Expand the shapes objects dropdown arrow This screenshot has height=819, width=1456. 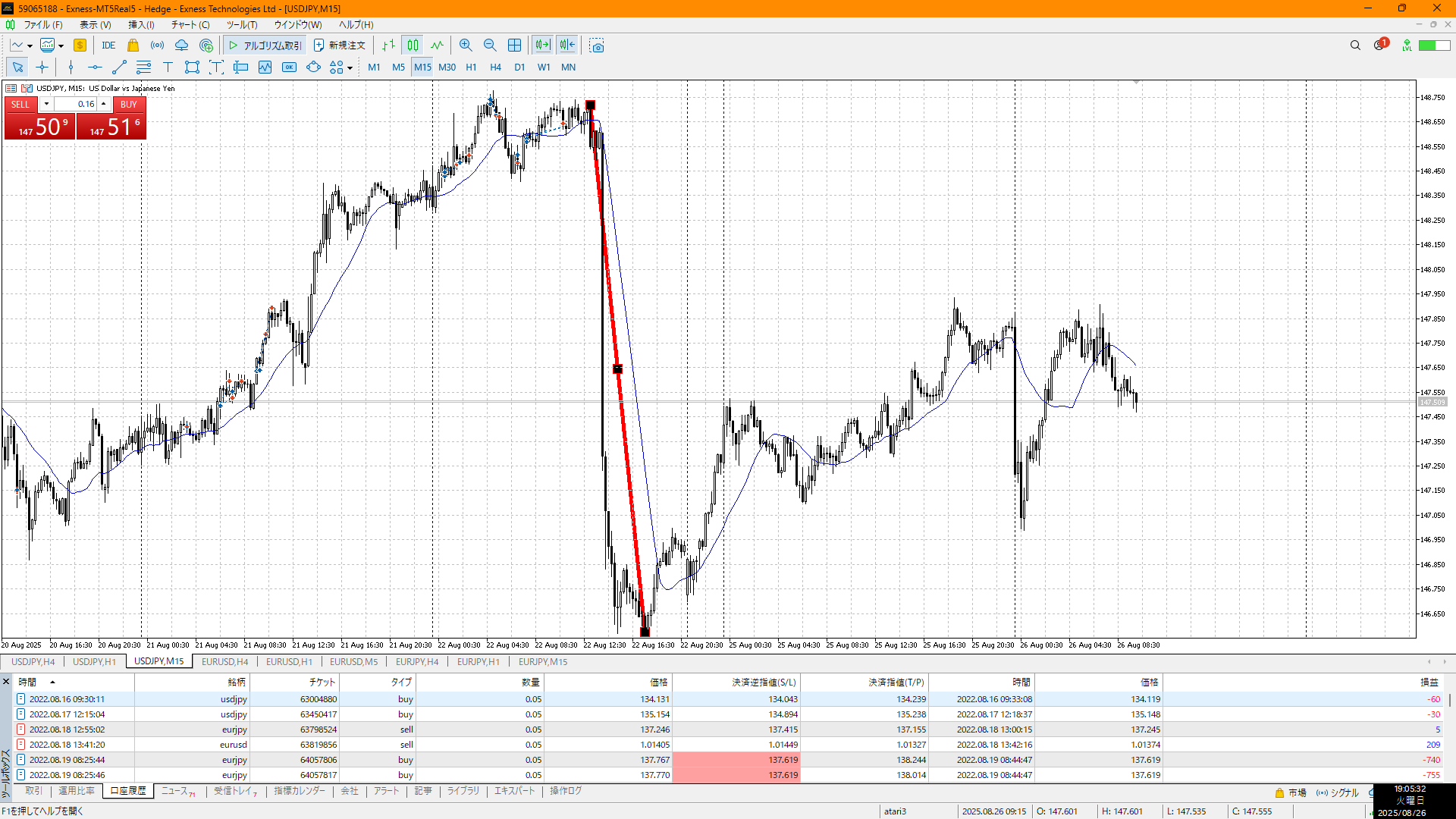pos(350,68)
